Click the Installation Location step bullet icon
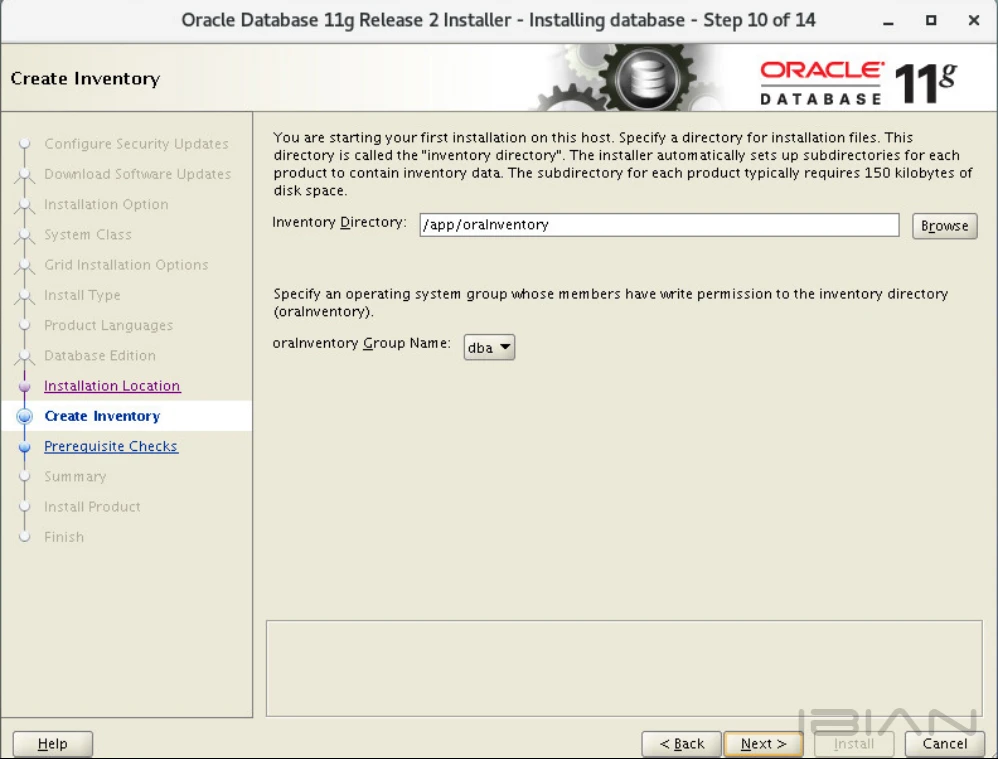The height and width of the screenshot is (759, 998). click(25, 387)
